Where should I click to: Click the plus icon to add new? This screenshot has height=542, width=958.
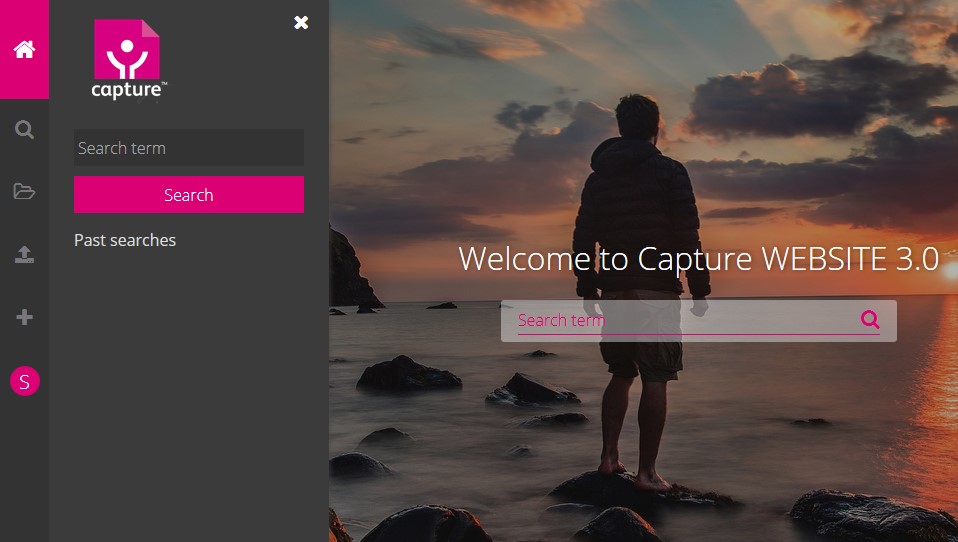[x=24, y=317]
